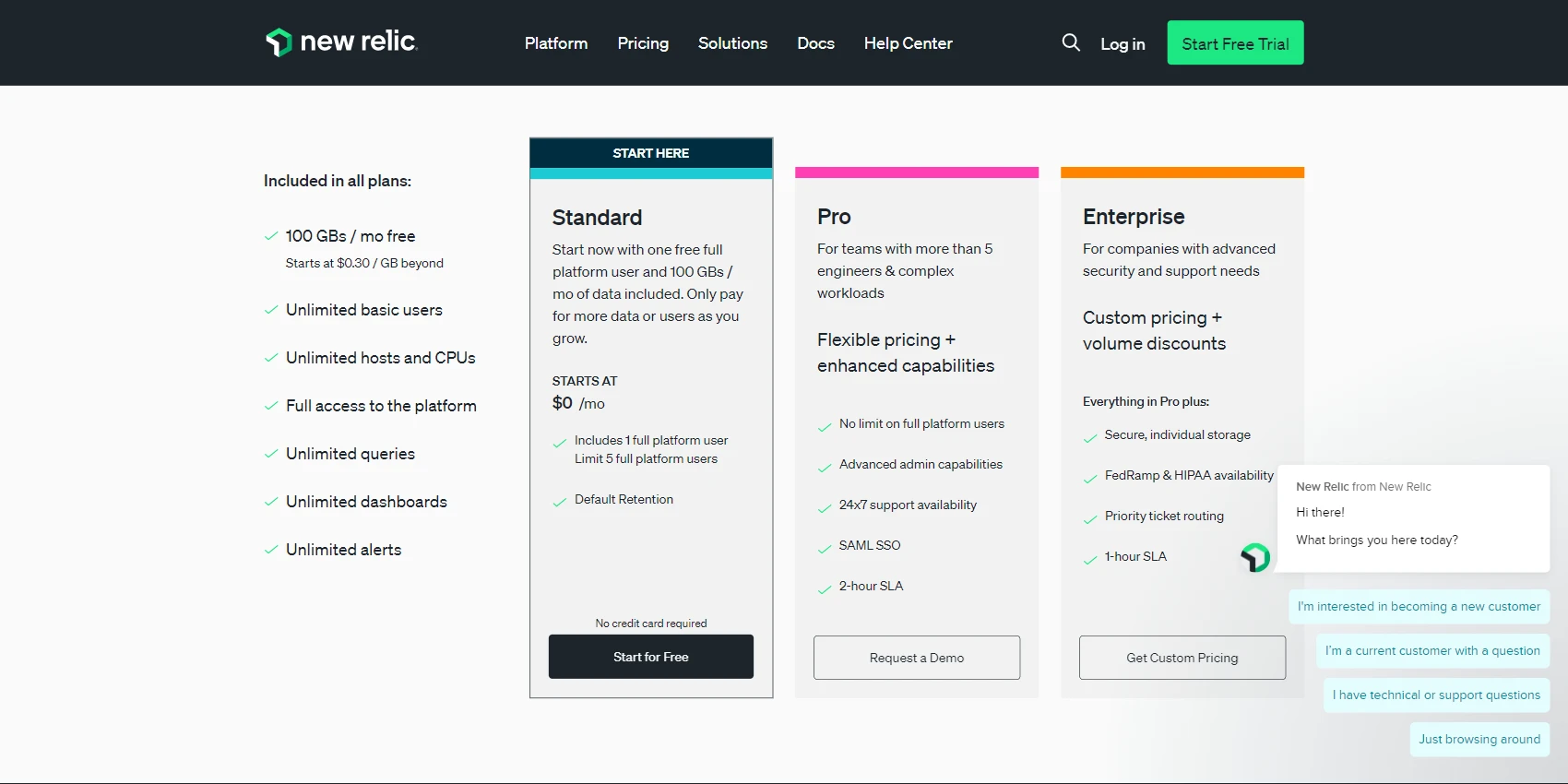This screenshot has width=1568, height=784.
Task: Click "Unlimited basic users" item
Action: (364, 310)
